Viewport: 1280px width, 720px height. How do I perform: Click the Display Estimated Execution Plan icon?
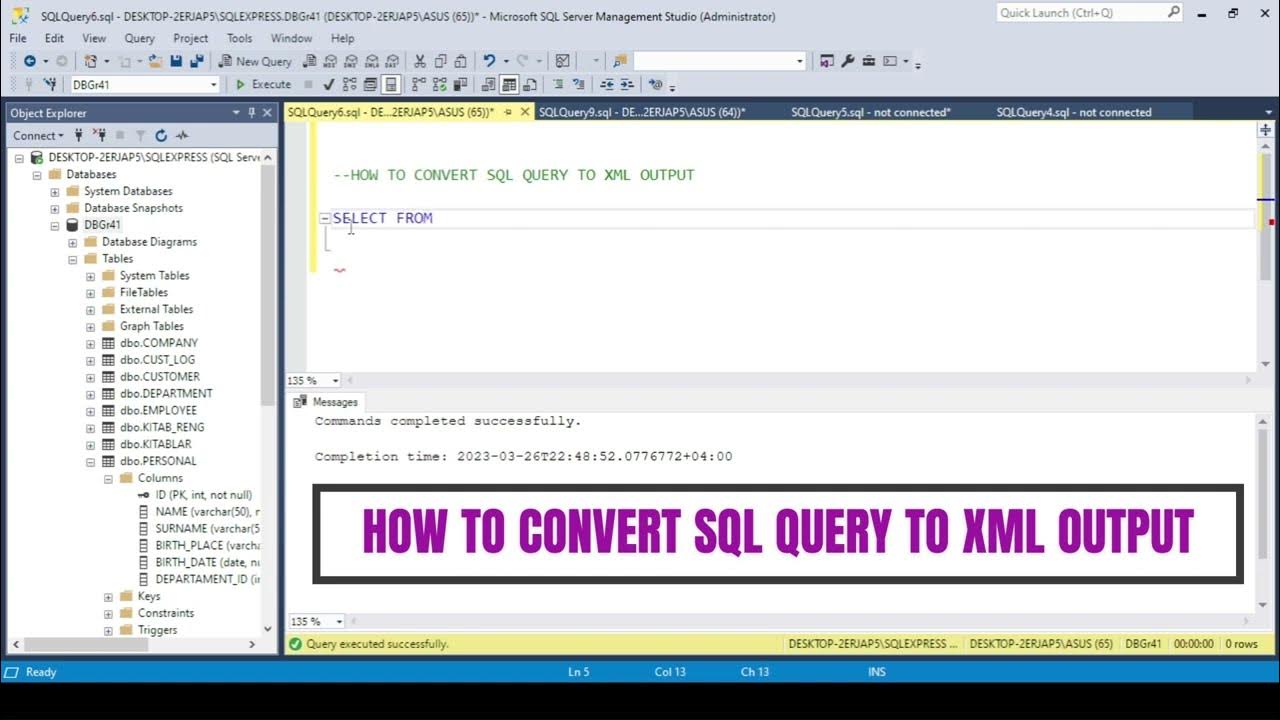coord(349,84)
